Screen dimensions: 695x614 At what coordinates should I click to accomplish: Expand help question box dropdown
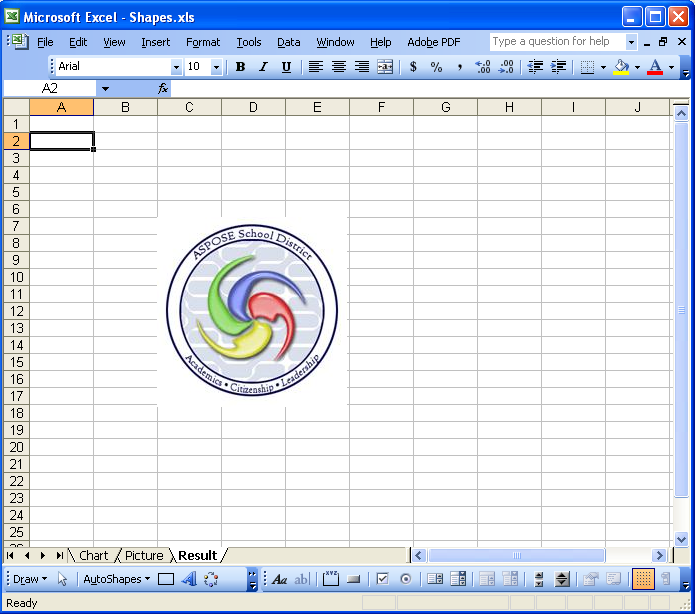tap(631, 42)
